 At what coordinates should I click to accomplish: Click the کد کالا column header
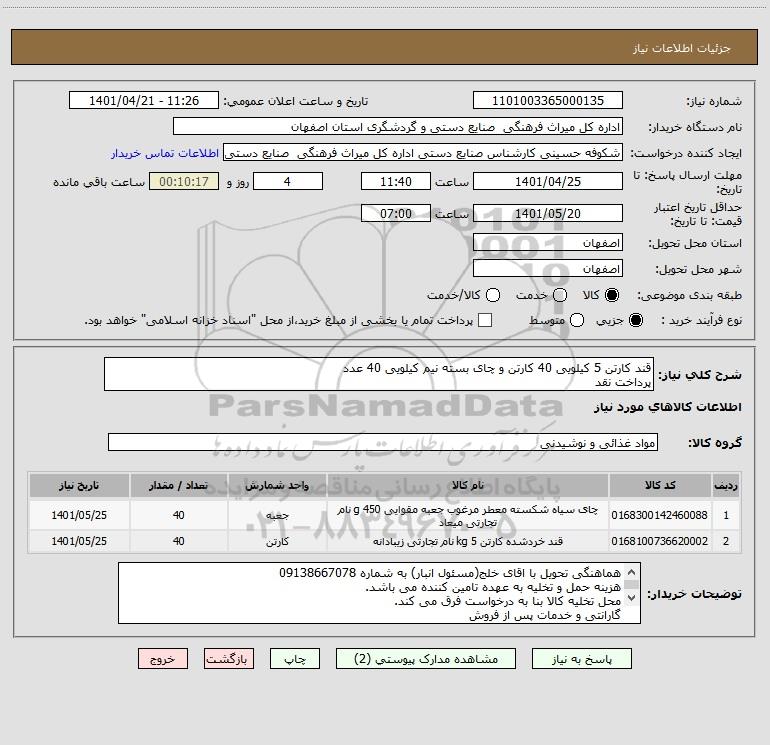660,485
